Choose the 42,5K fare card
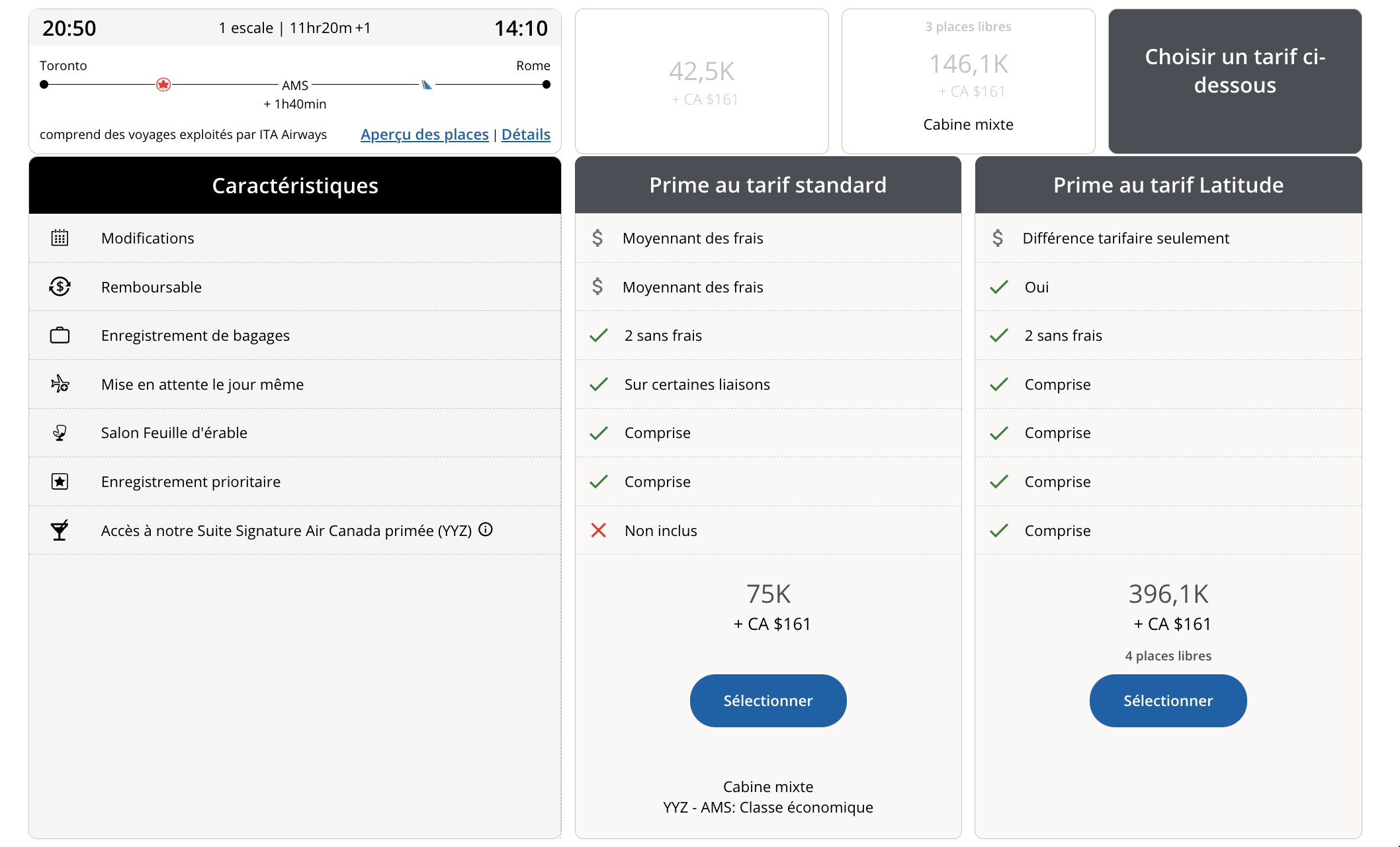This screenshot has width=1400, height=847. (x=702, y=81)
